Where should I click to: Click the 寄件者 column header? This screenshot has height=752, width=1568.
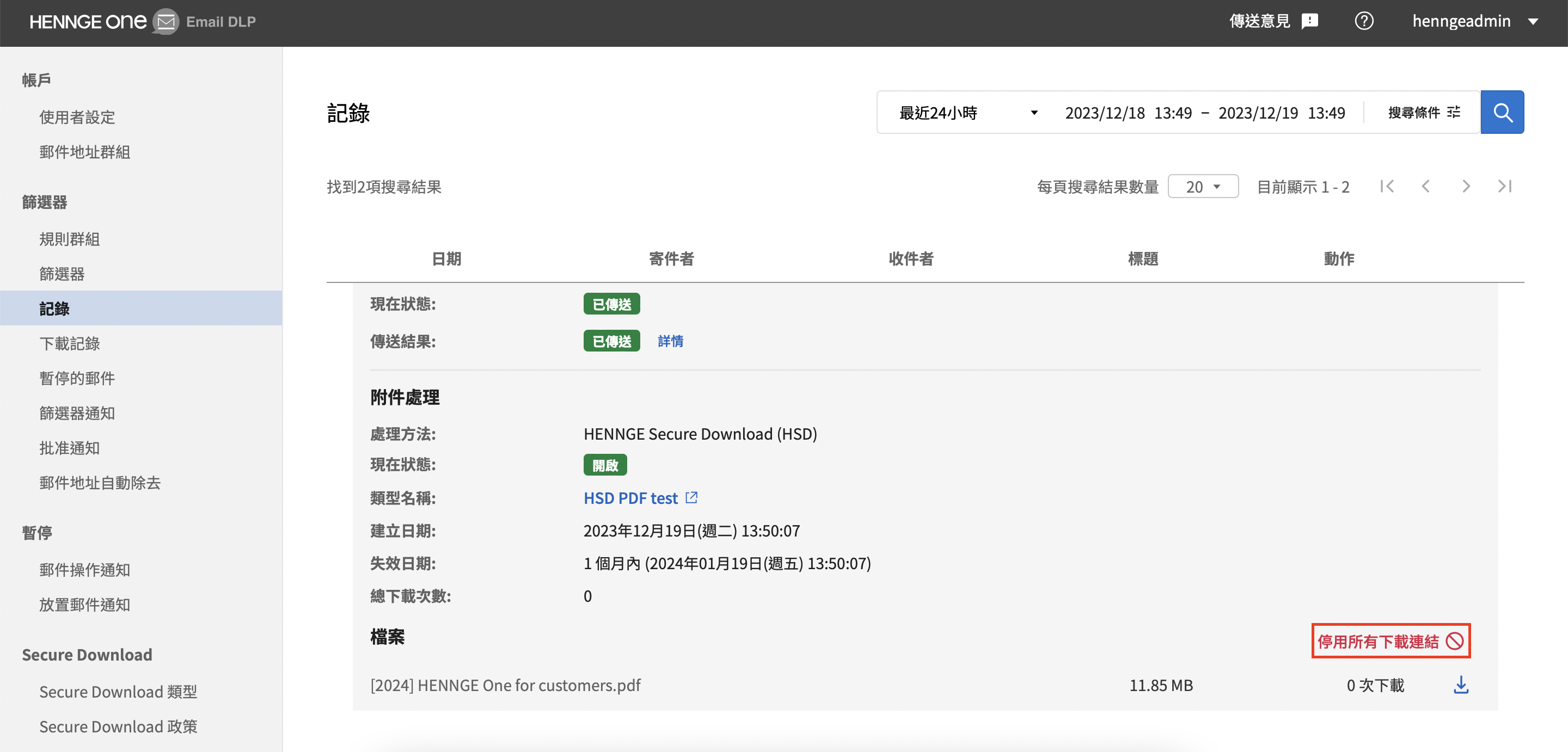tap(671, 258)
